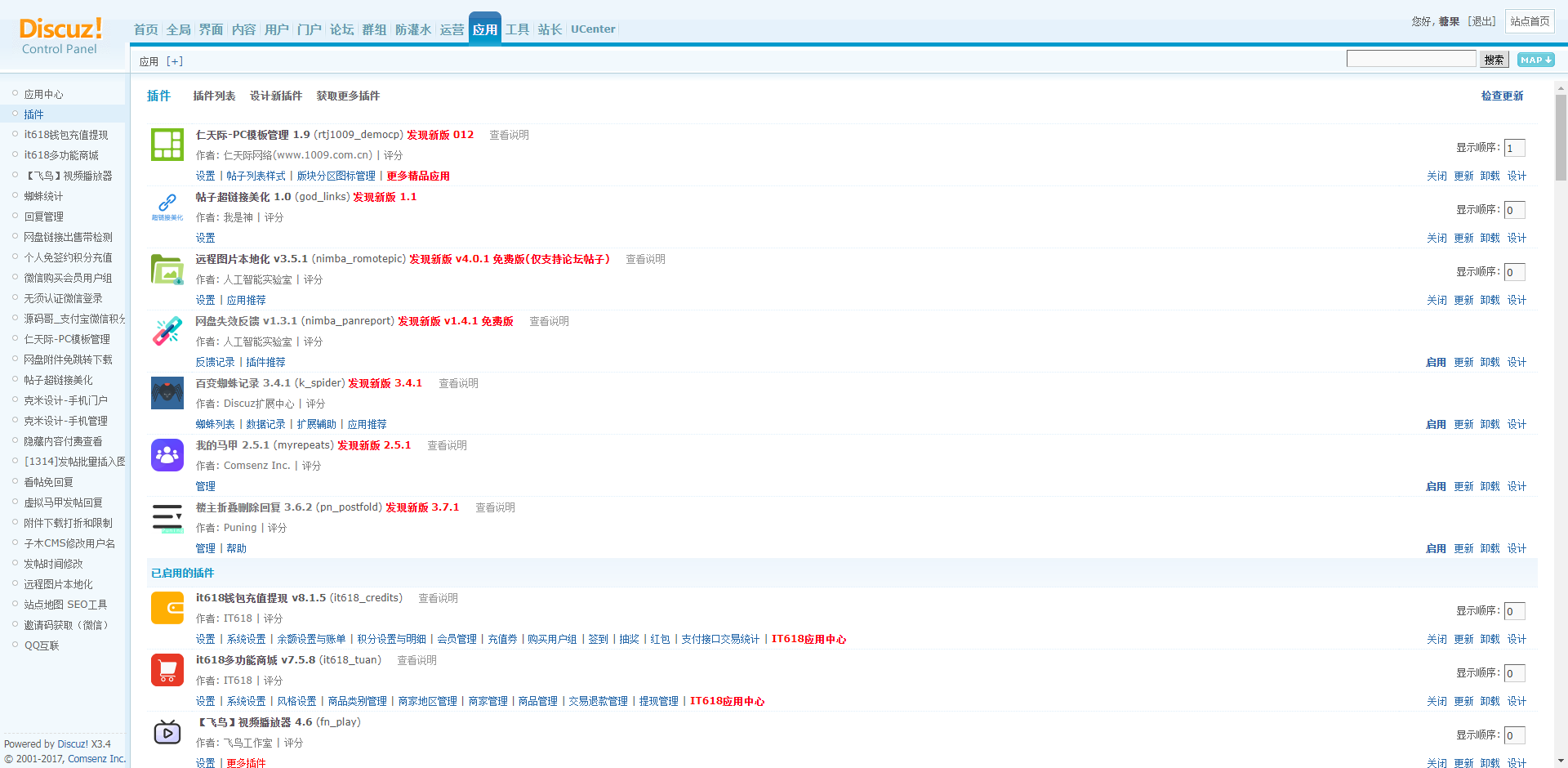Edit the 显示顺序 field of it618钱包充值提现

coord(1514,611)
